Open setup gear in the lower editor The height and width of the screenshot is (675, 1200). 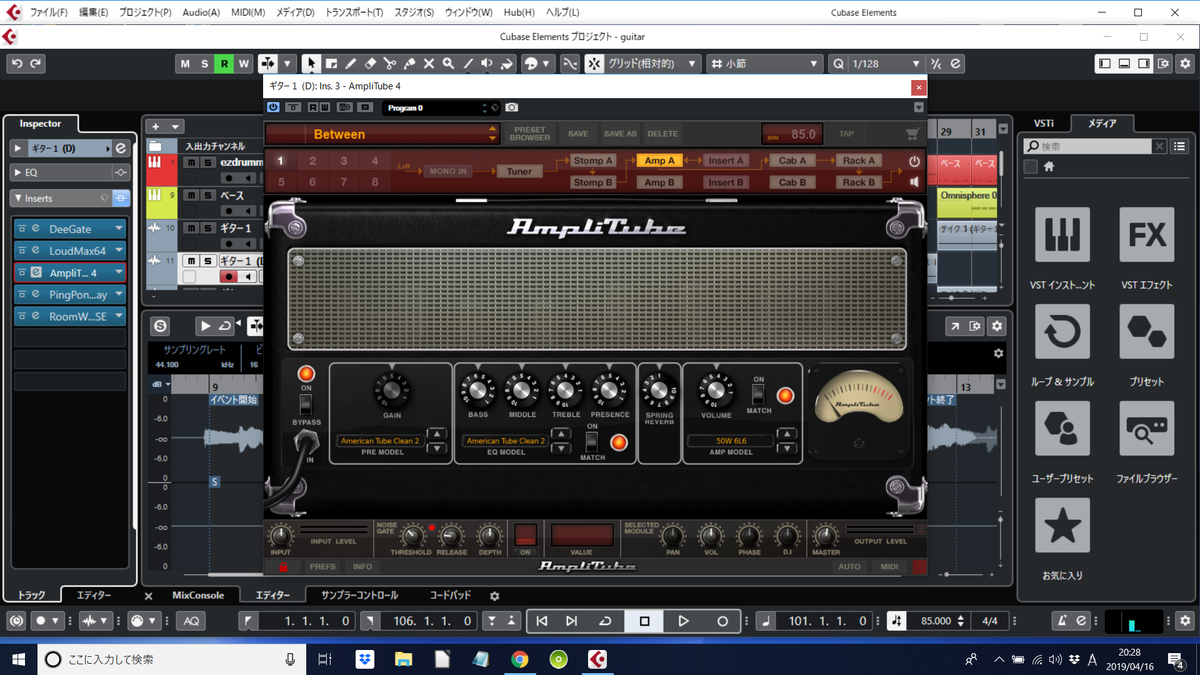[996, 326]
